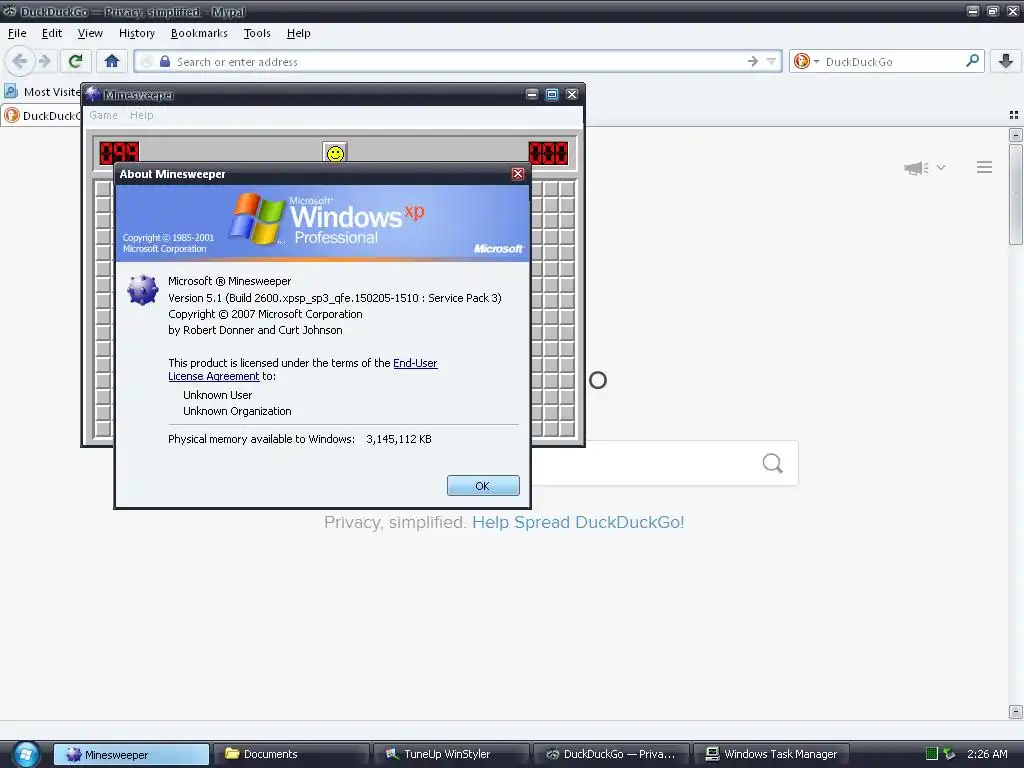Click the address bar text field
Viewport: 1024px width, 768px height.
tap(457, 61)
